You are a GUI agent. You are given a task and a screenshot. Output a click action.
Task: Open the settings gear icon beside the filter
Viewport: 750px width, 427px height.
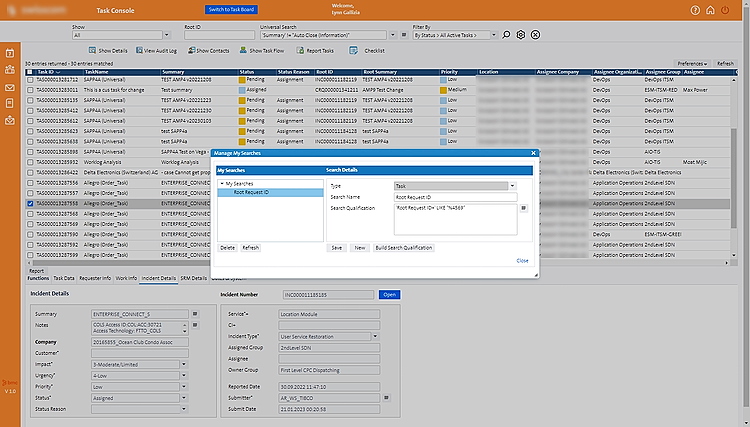point(520,35)
